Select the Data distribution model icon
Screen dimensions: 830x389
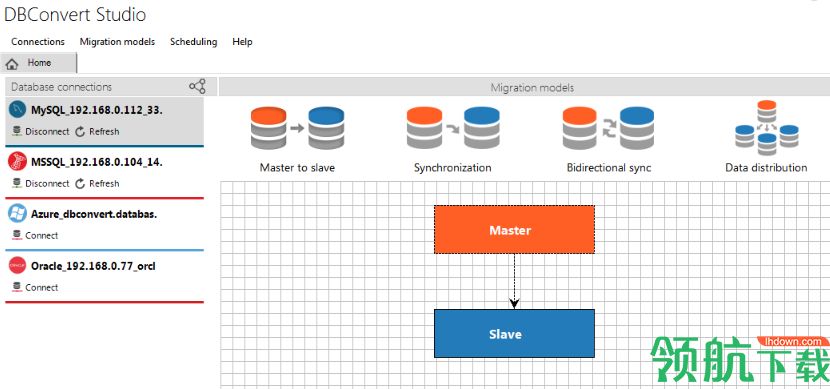tap(766, 128)
